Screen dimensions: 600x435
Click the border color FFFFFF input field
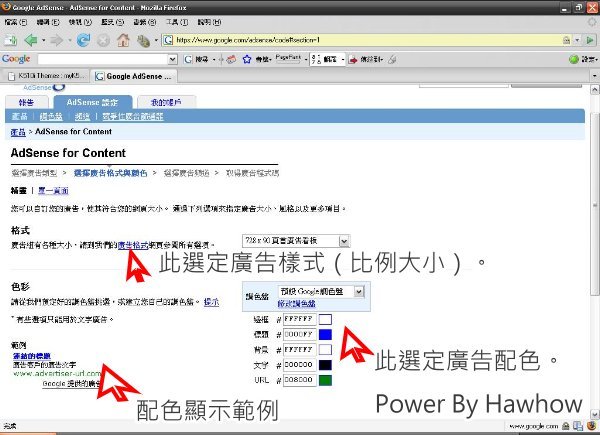[300, 319]
